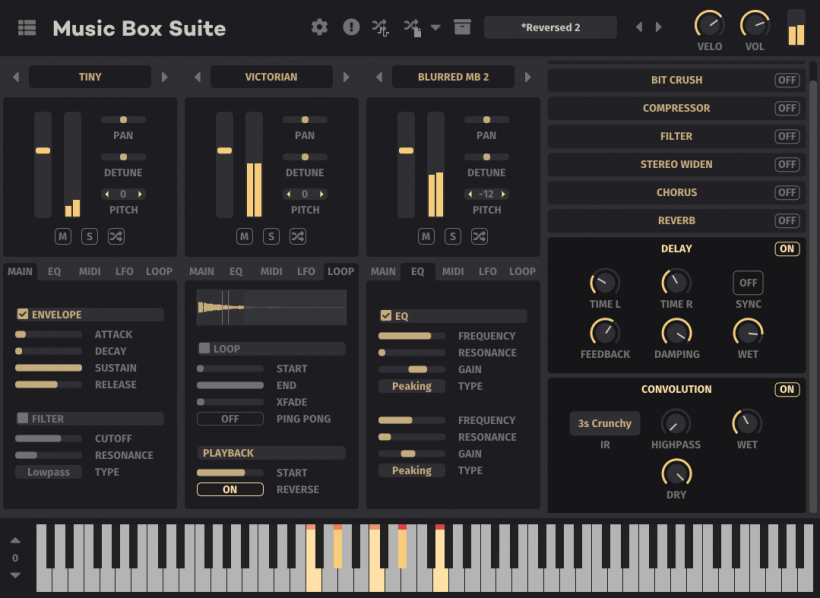Open the second Peaking EQ type dropdown
Viewport: 820px width, 598px height.
pyautogui.click(x=412, y=470)
